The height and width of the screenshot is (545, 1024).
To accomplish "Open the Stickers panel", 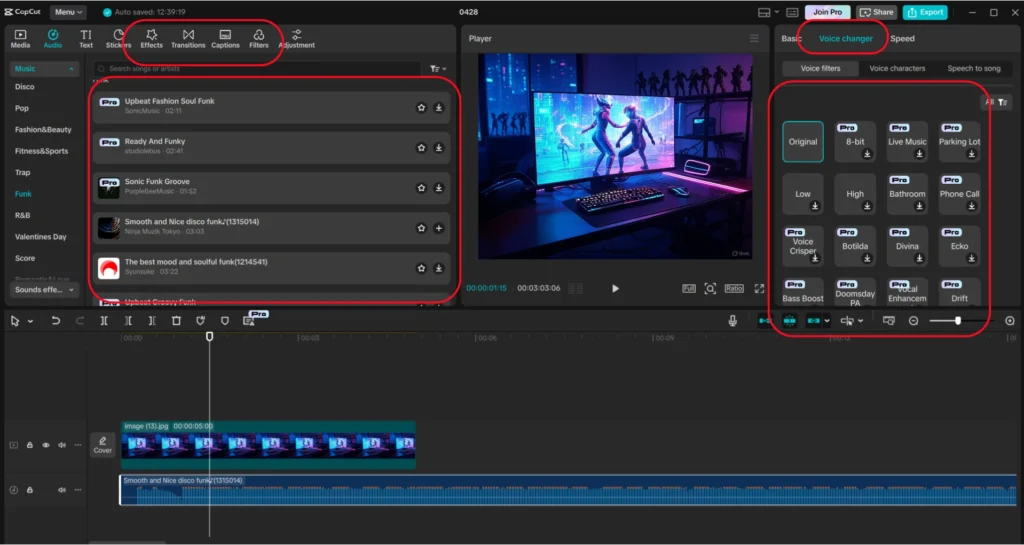I will [118, 39].
